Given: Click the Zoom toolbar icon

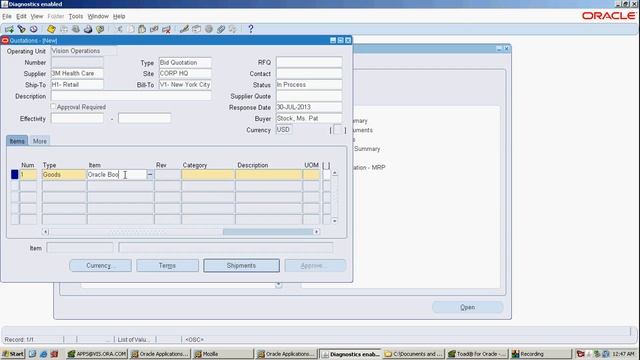Looking at the screenshot, I should pos(197,29).
